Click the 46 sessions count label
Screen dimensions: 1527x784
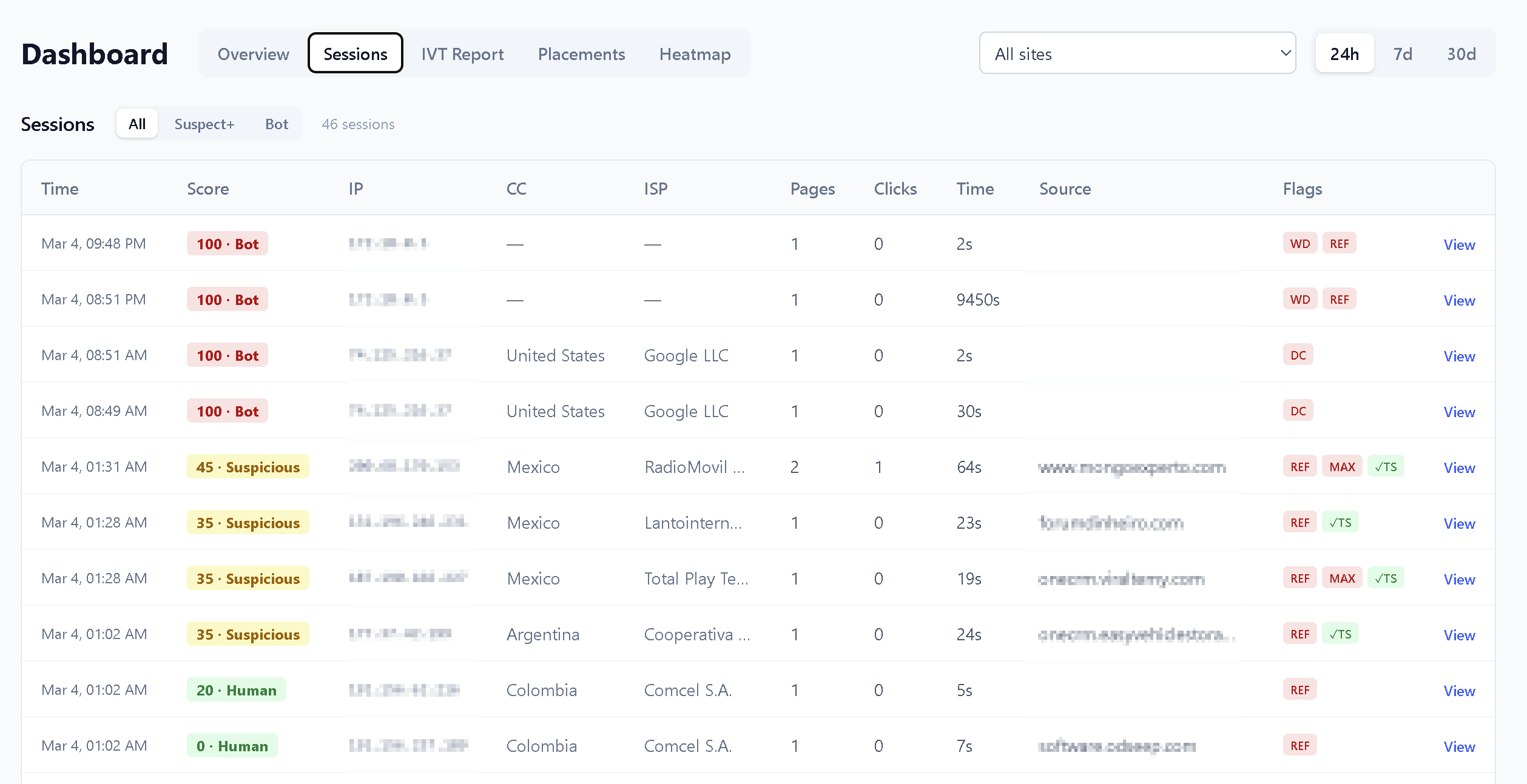point(358,124)
